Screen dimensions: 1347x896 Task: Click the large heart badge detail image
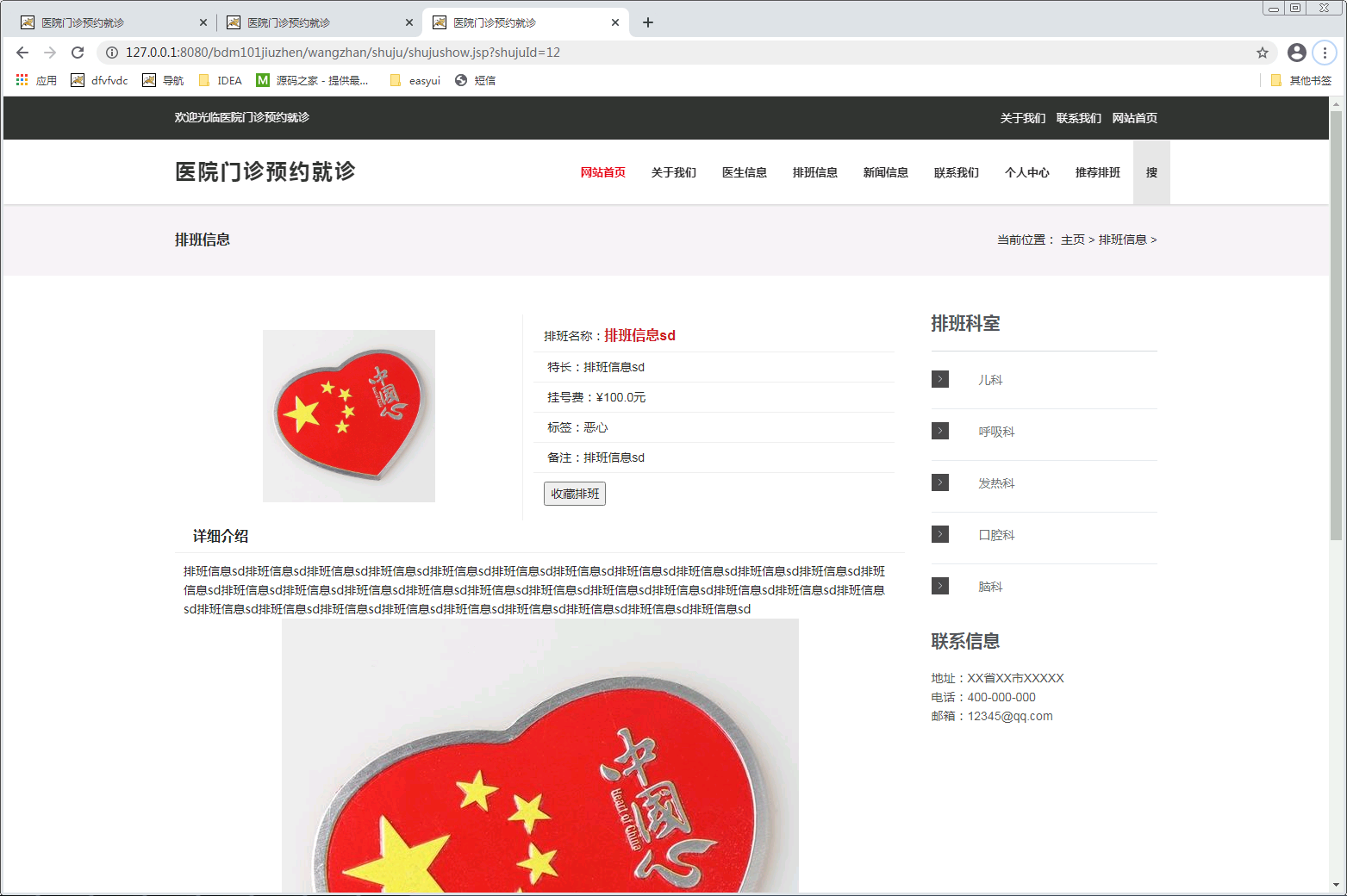540,756
